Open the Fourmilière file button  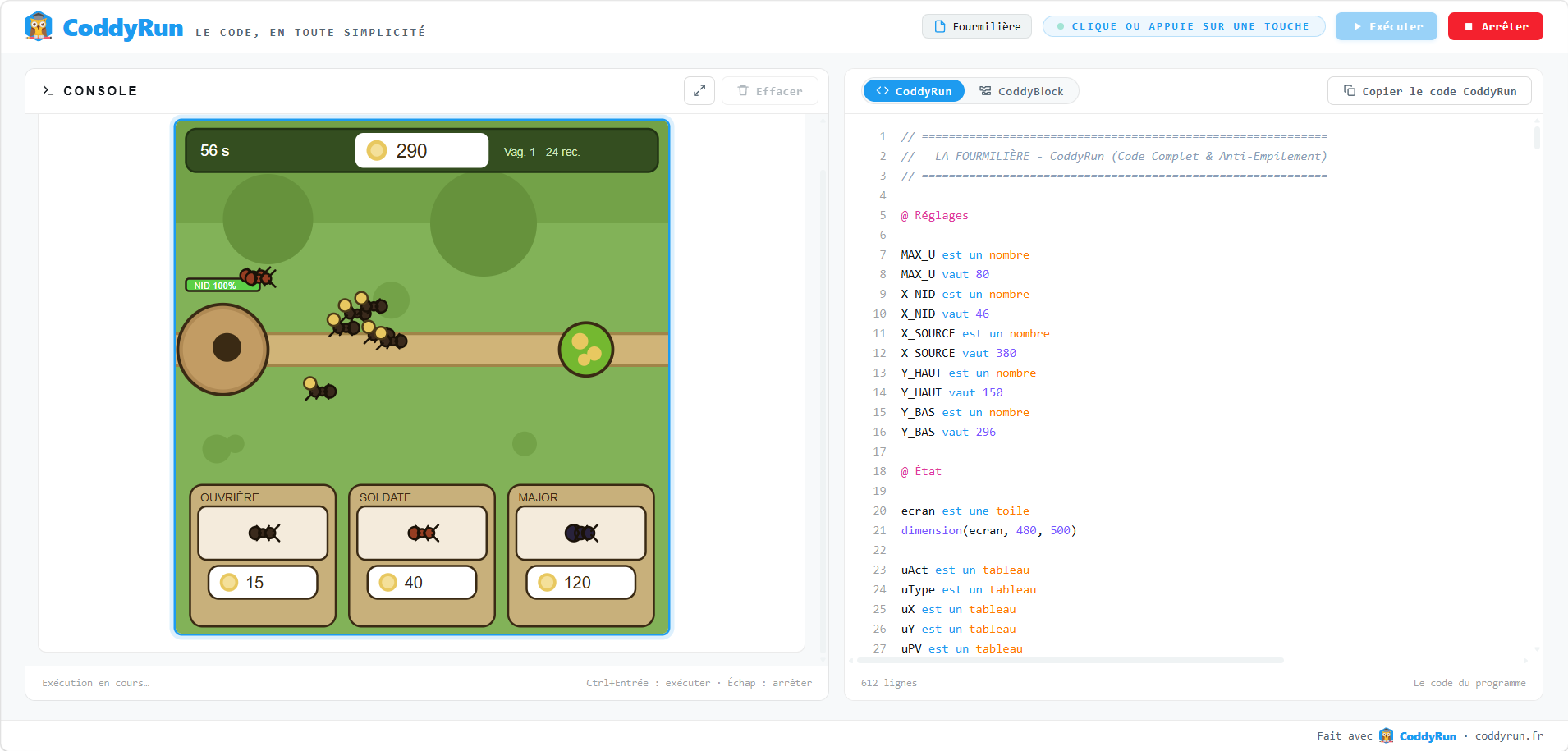click(x=977, y=26)
